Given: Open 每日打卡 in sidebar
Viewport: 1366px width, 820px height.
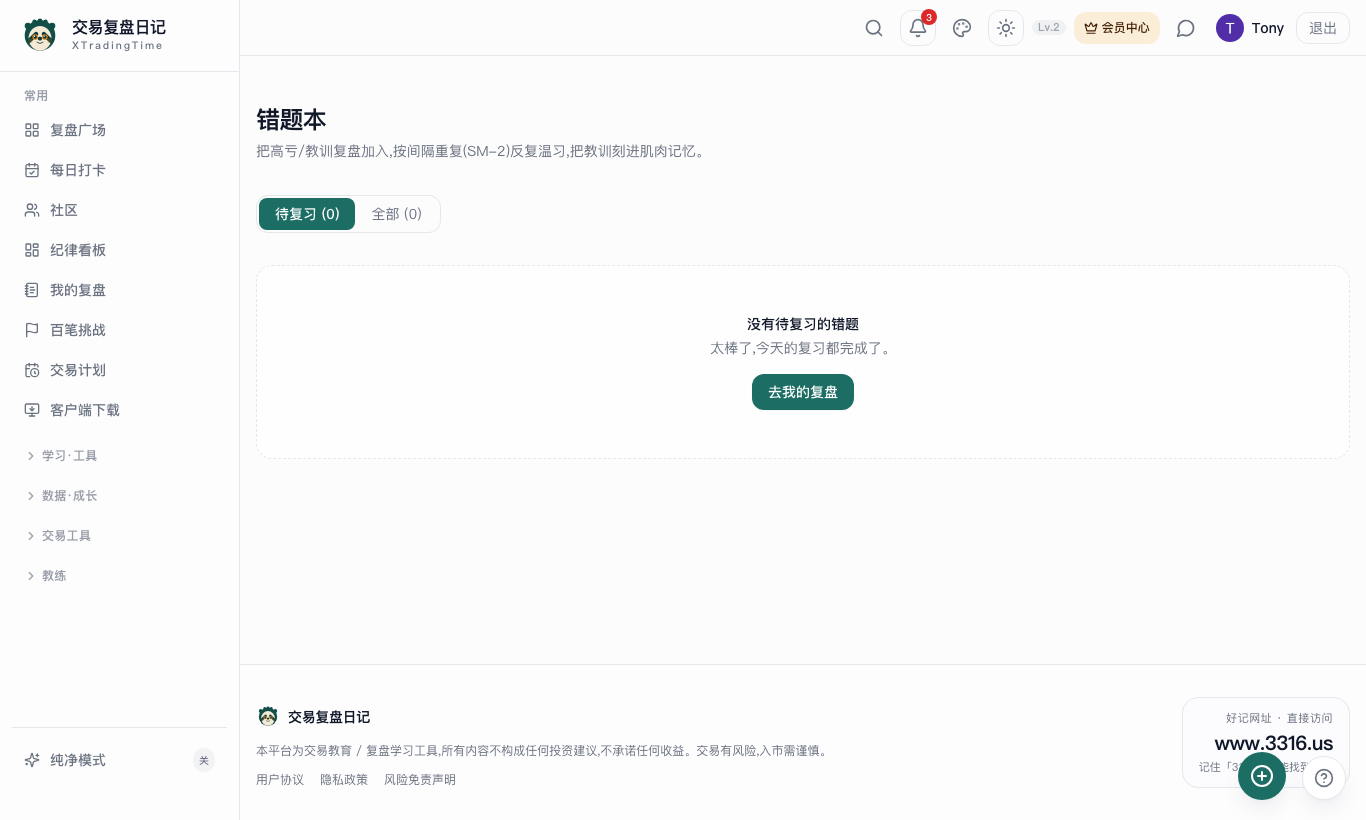Looking at the screenshot, I should (x=120, y=170).
